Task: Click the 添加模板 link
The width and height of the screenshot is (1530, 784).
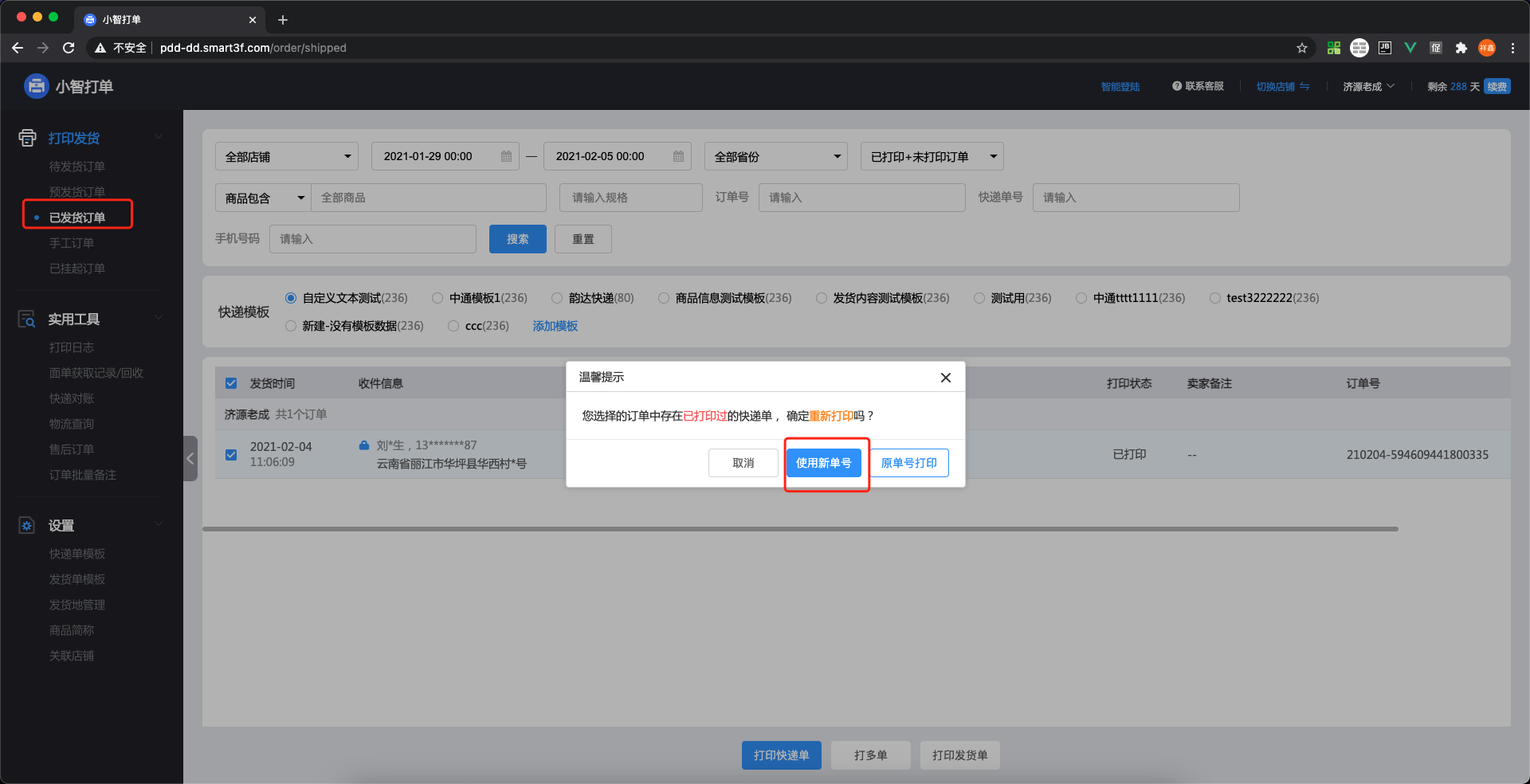Action: click(555, 326)
